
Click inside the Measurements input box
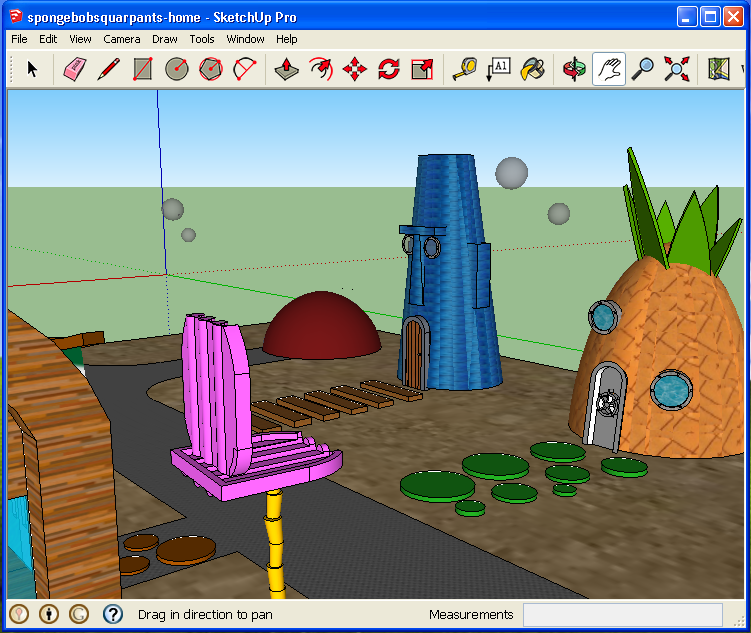(623, 614)
